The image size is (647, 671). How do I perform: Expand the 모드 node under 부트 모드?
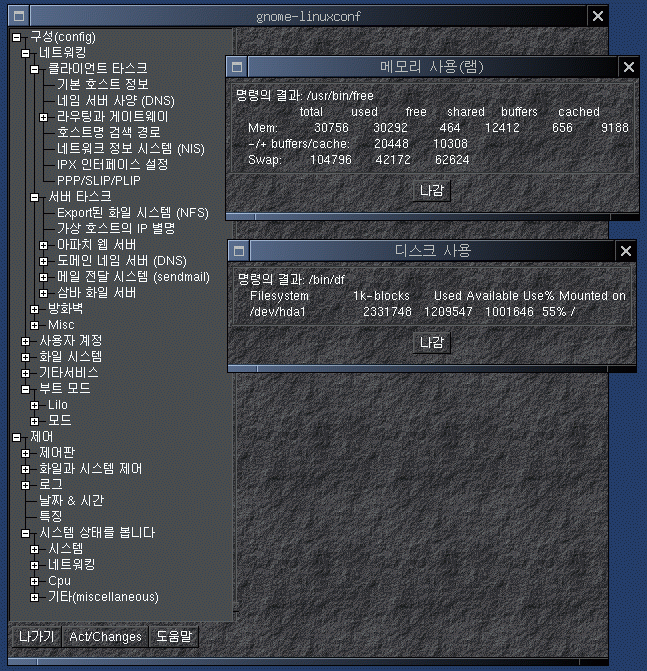click(x=35, y=421)
